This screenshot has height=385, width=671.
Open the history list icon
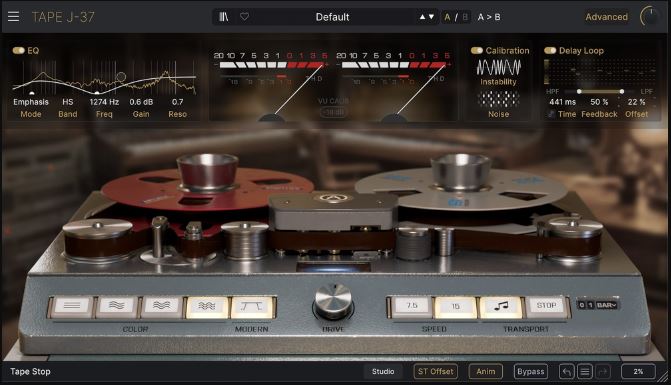585,372
